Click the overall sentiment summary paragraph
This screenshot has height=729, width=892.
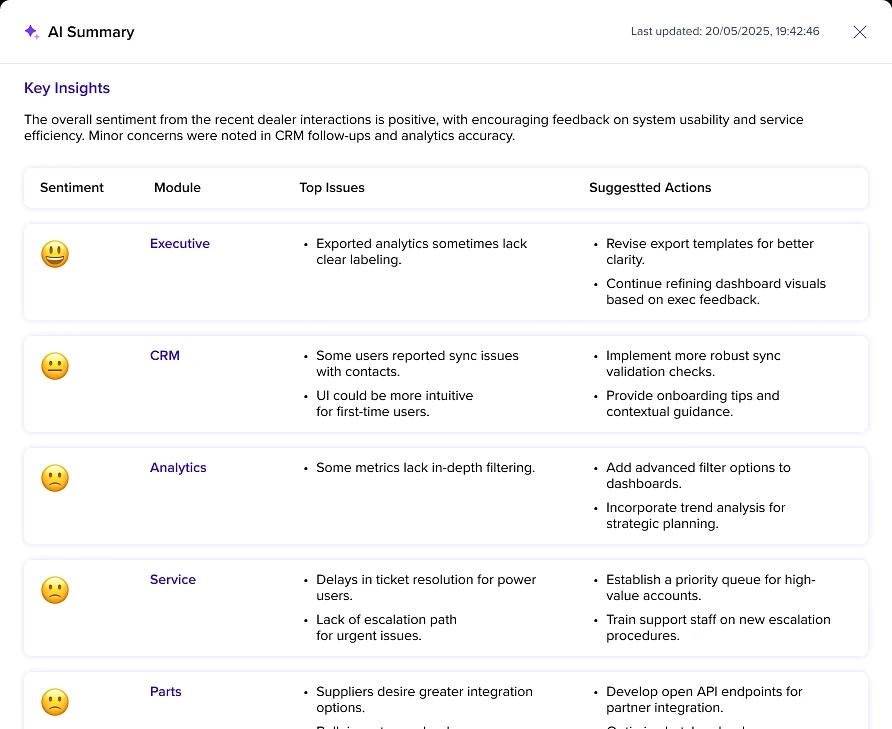pyautogui.click(x=414, y=127)
